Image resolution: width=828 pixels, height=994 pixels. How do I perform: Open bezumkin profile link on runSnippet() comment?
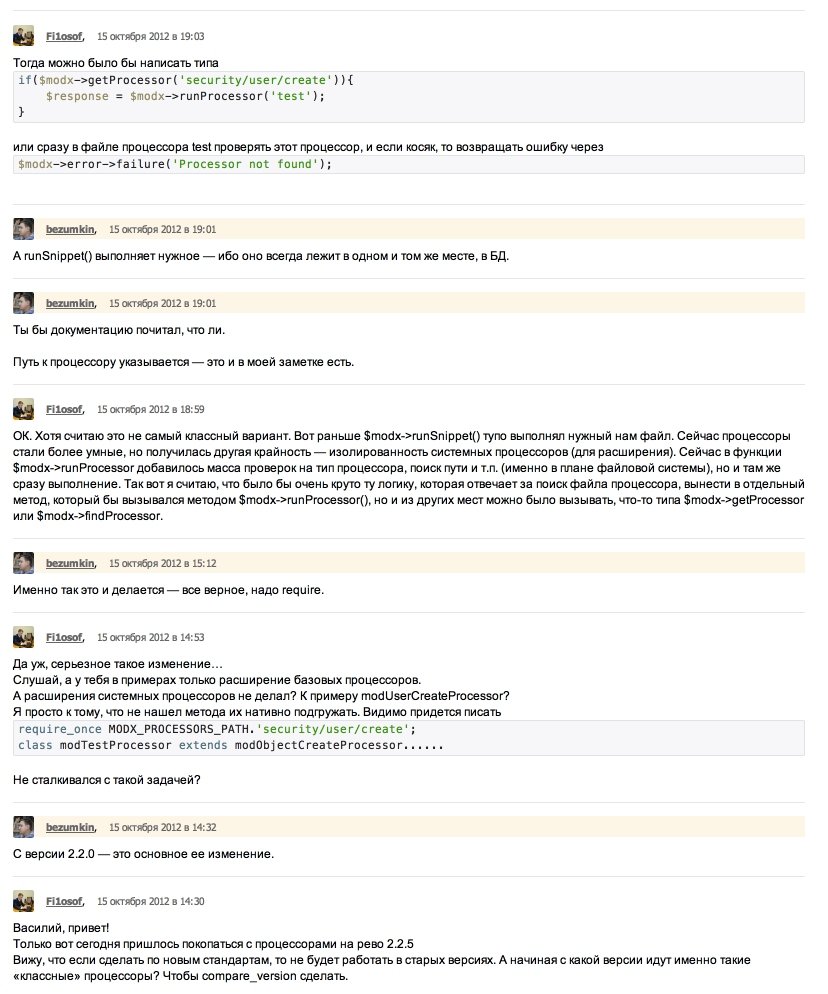[x=70, y=229]
